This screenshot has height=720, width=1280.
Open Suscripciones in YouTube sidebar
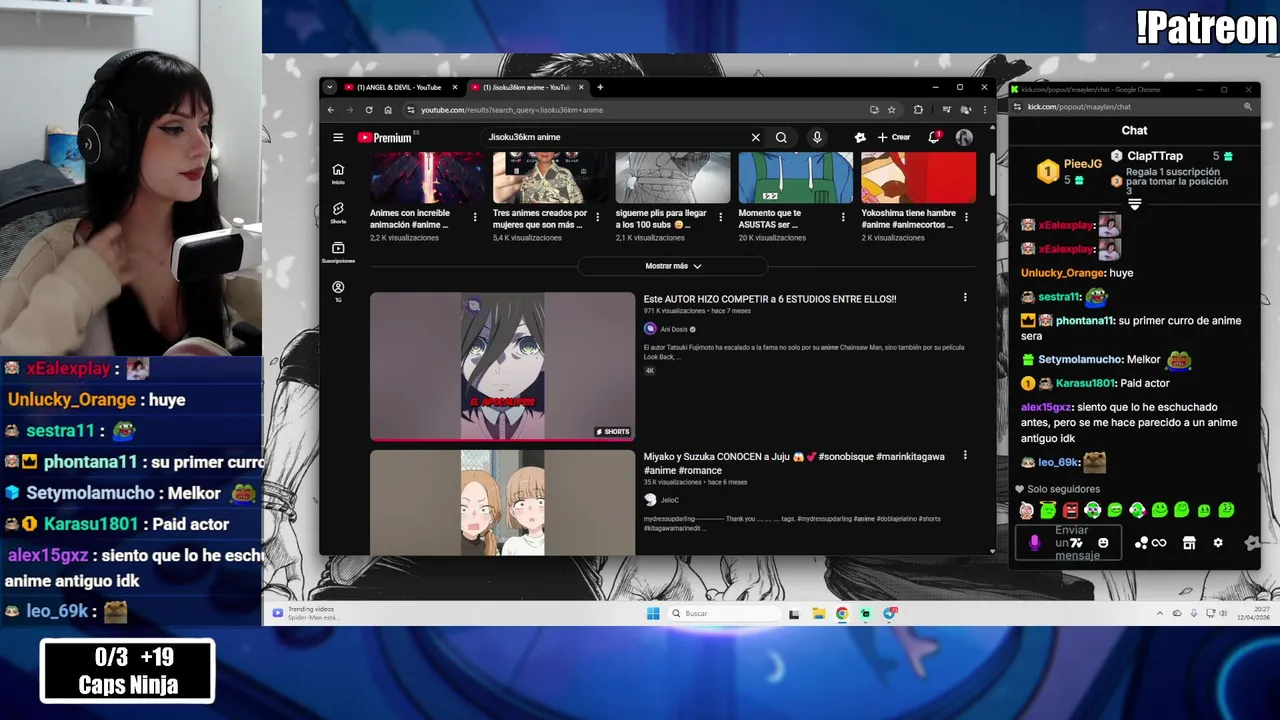tap(338, 251)
